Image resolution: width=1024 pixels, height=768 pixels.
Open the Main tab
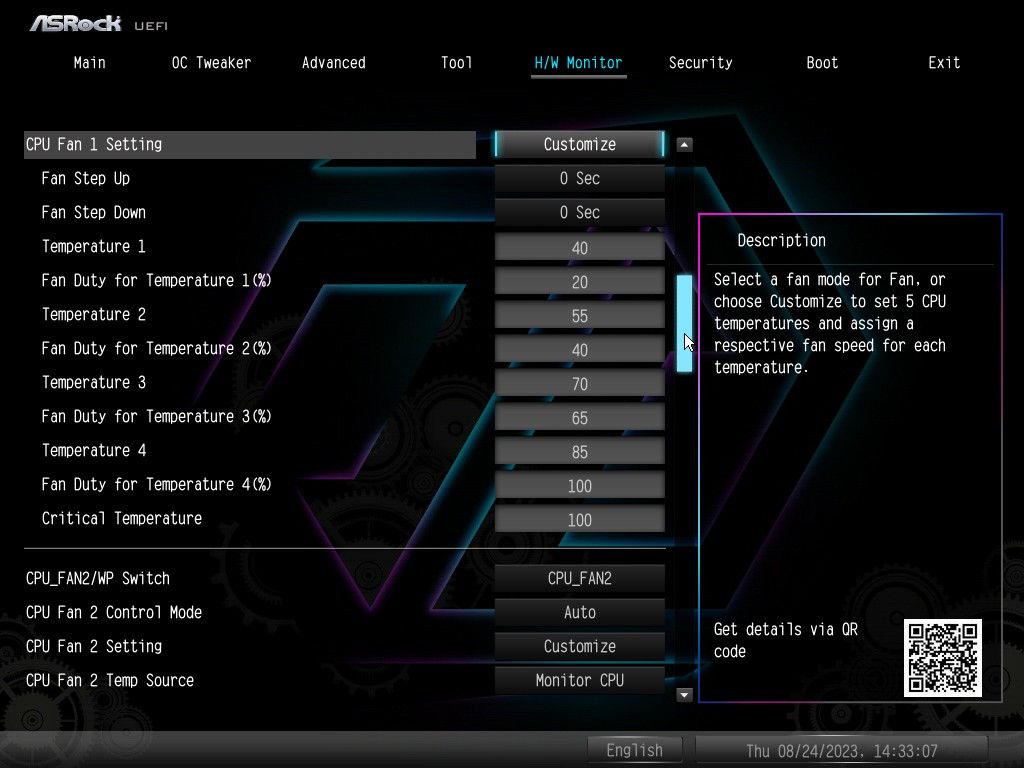[89, 63]
